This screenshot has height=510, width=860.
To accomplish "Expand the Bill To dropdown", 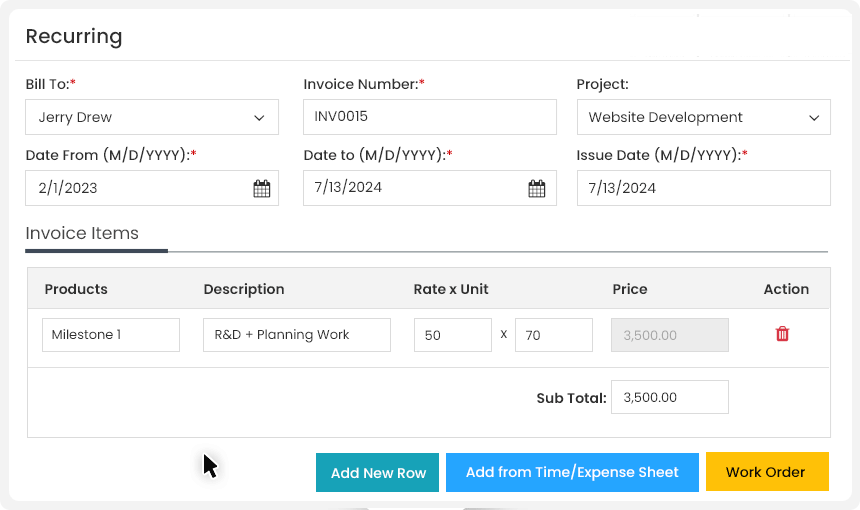I will click(x=152, y=117).
